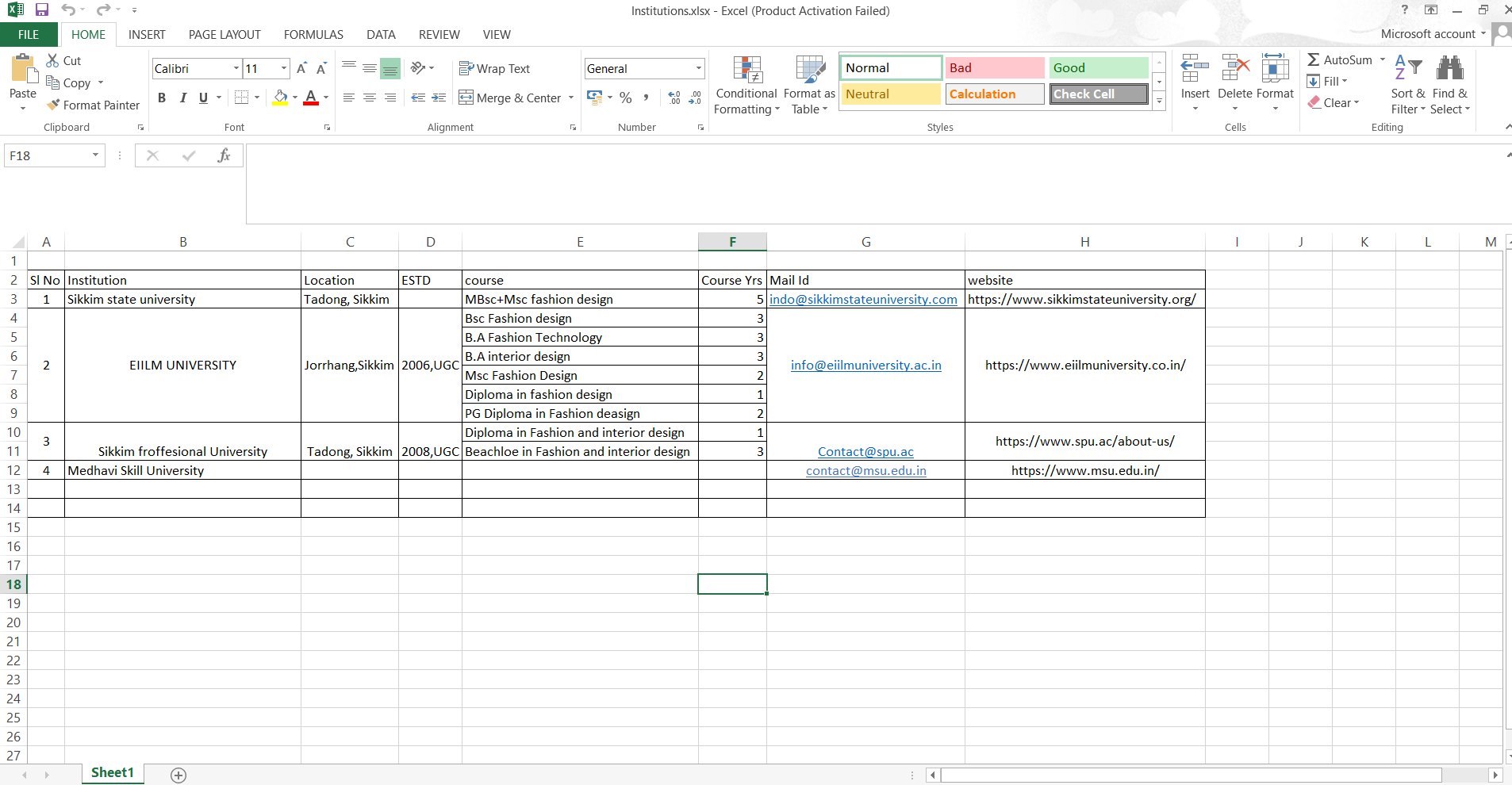Open the Orientation text angle icon

click(418, 68)
